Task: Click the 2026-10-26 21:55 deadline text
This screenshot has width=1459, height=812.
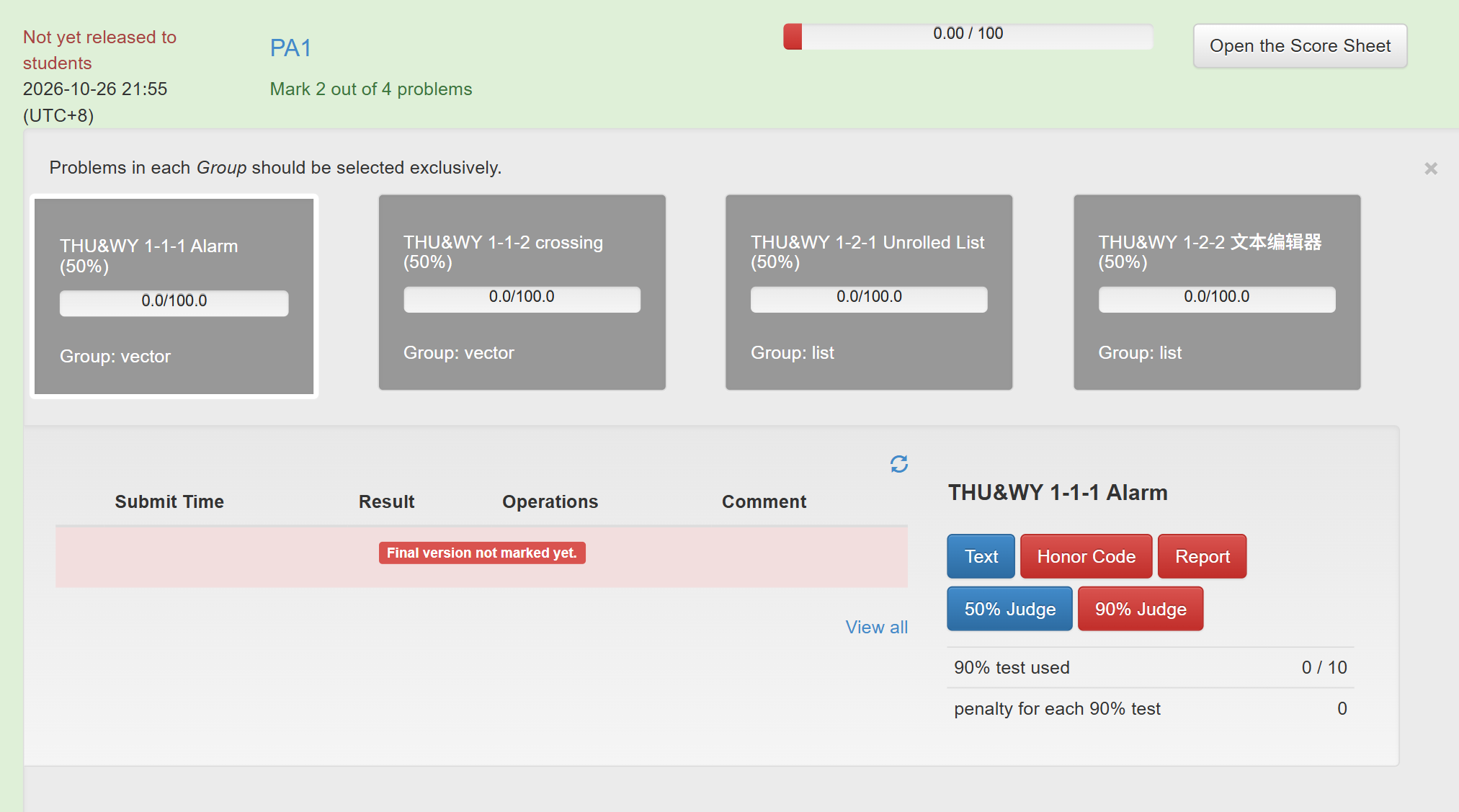Action: pos(95,102)
